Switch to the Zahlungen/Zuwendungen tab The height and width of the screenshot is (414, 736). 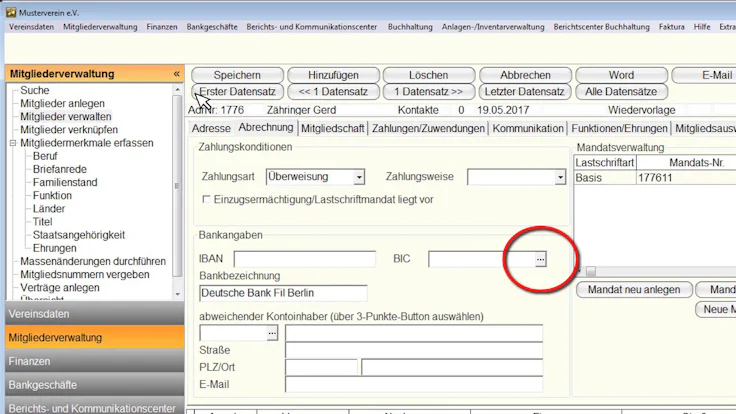(428, 129)
